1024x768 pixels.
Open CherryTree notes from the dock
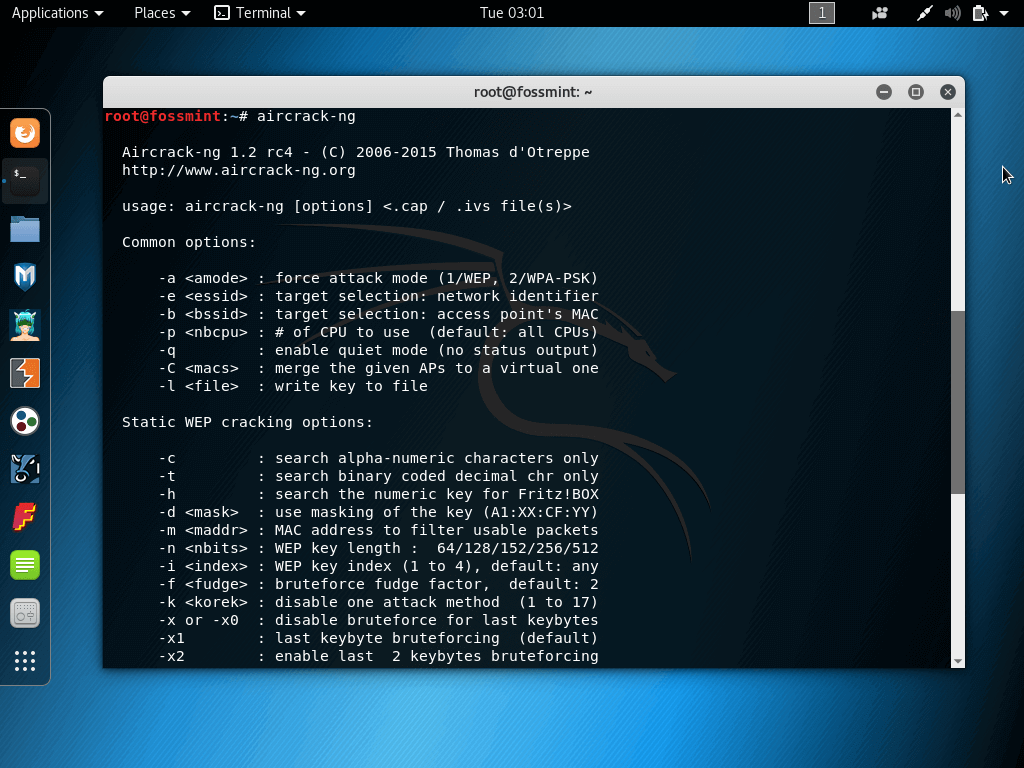pos(24,565)
